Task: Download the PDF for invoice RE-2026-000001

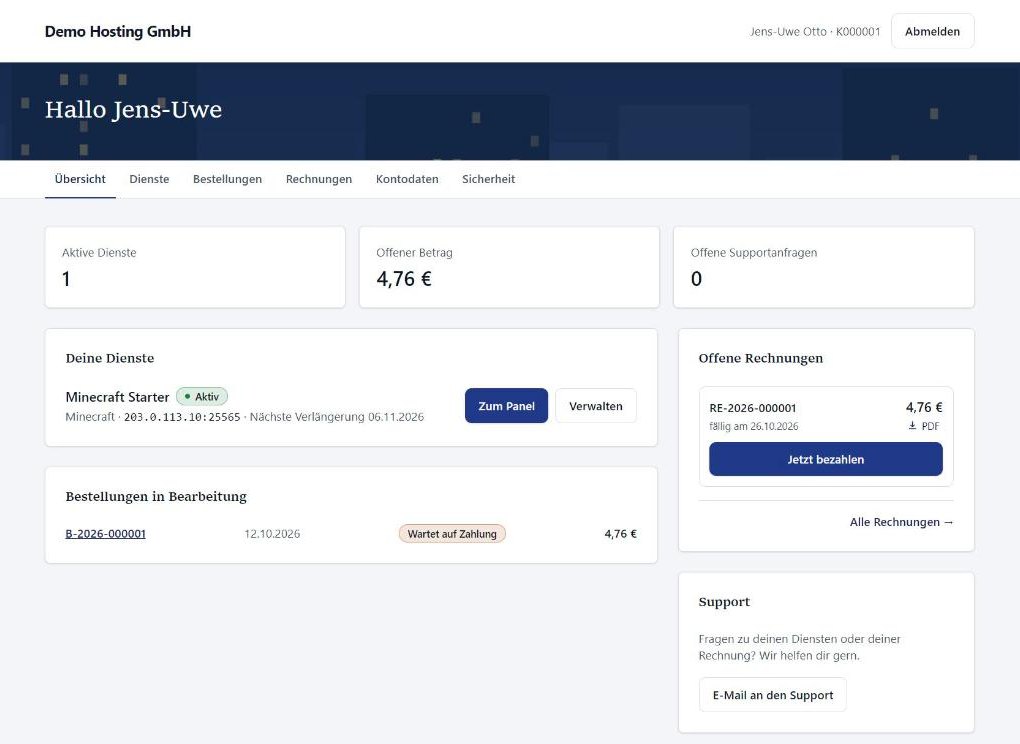Action: click(924, 426)
